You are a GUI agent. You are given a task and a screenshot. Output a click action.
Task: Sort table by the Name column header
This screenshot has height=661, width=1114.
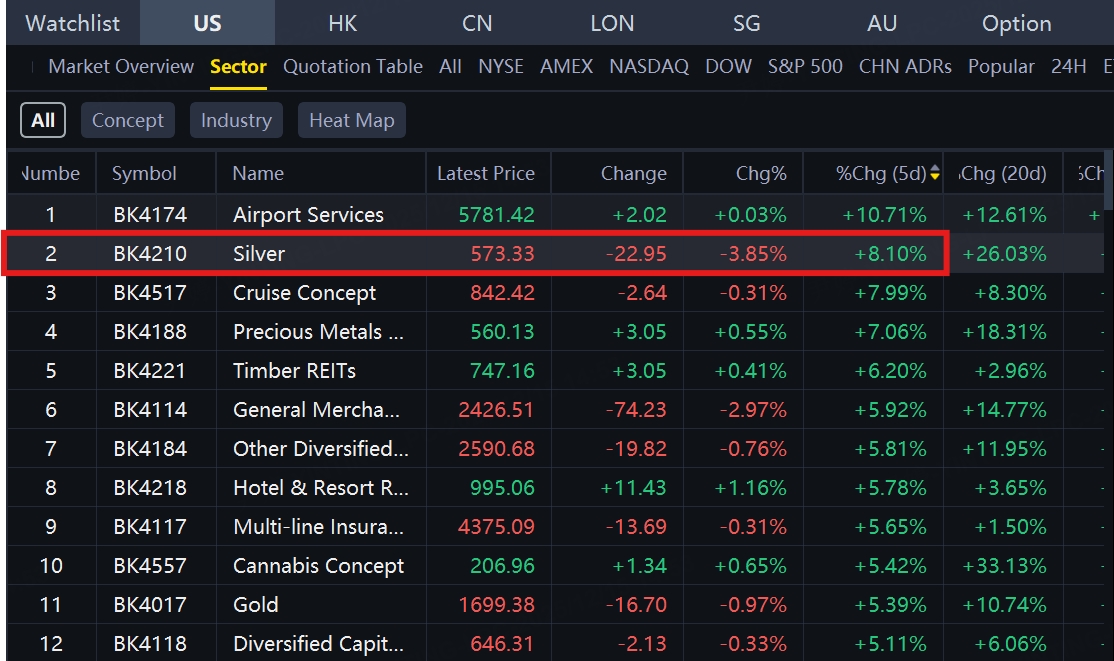point(258,174)
